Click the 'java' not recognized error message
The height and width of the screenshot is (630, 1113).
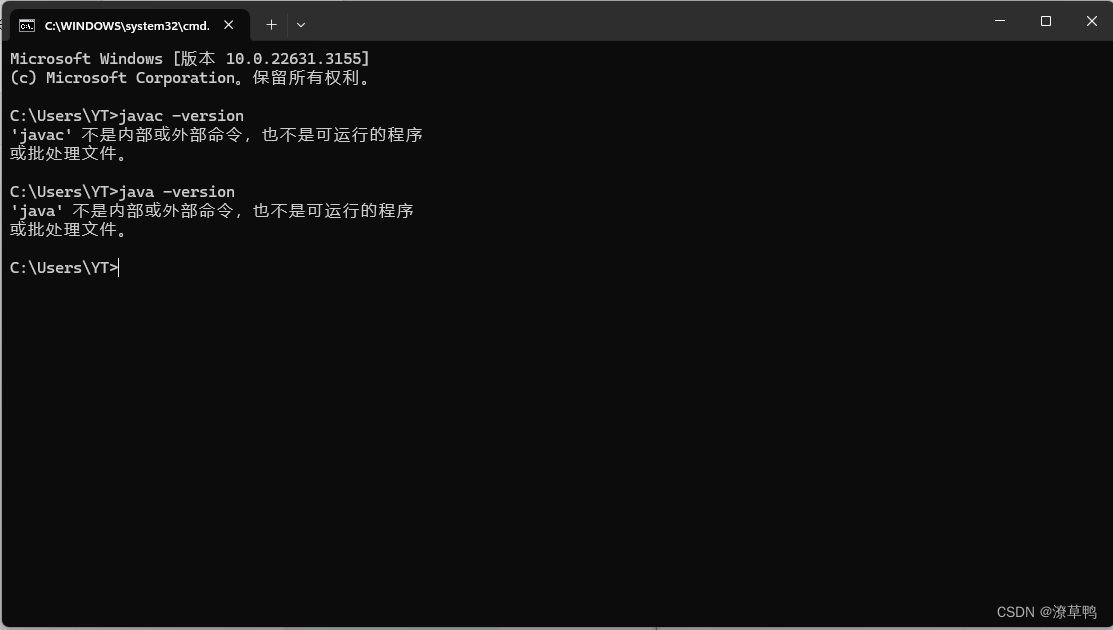212,211
